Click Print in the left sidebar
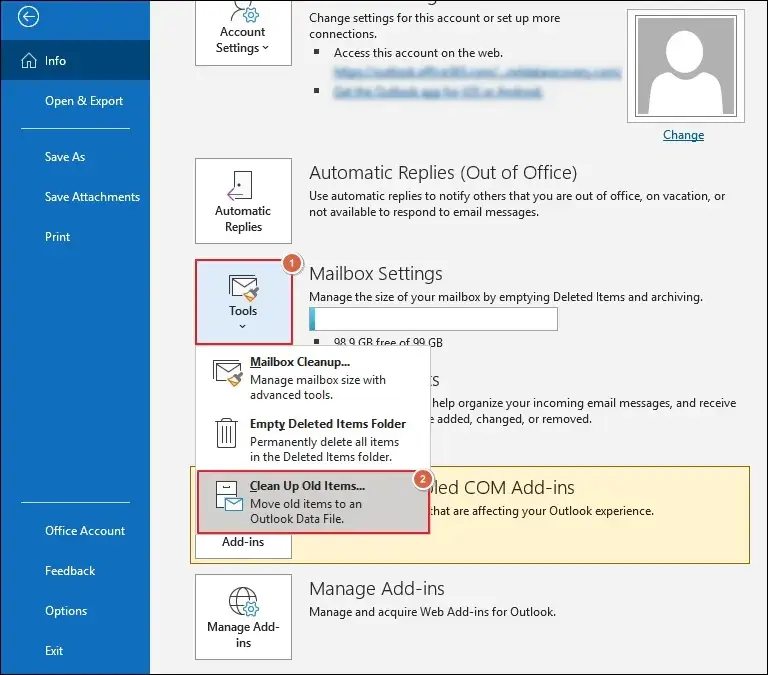The width and height of the screenshot is (768, 675). 58,237
